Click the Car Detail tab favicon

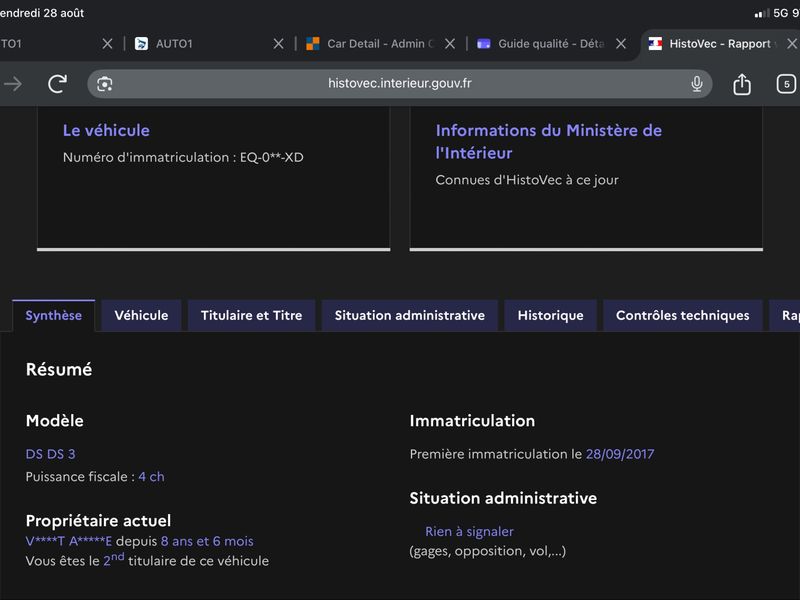[x=312, y=44]
